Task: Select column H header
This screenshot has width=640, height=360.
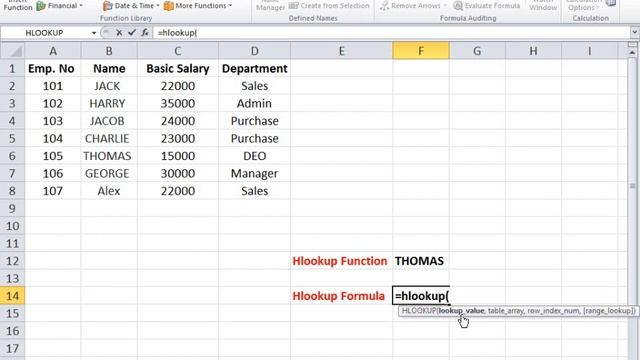Action: point(533,51)
